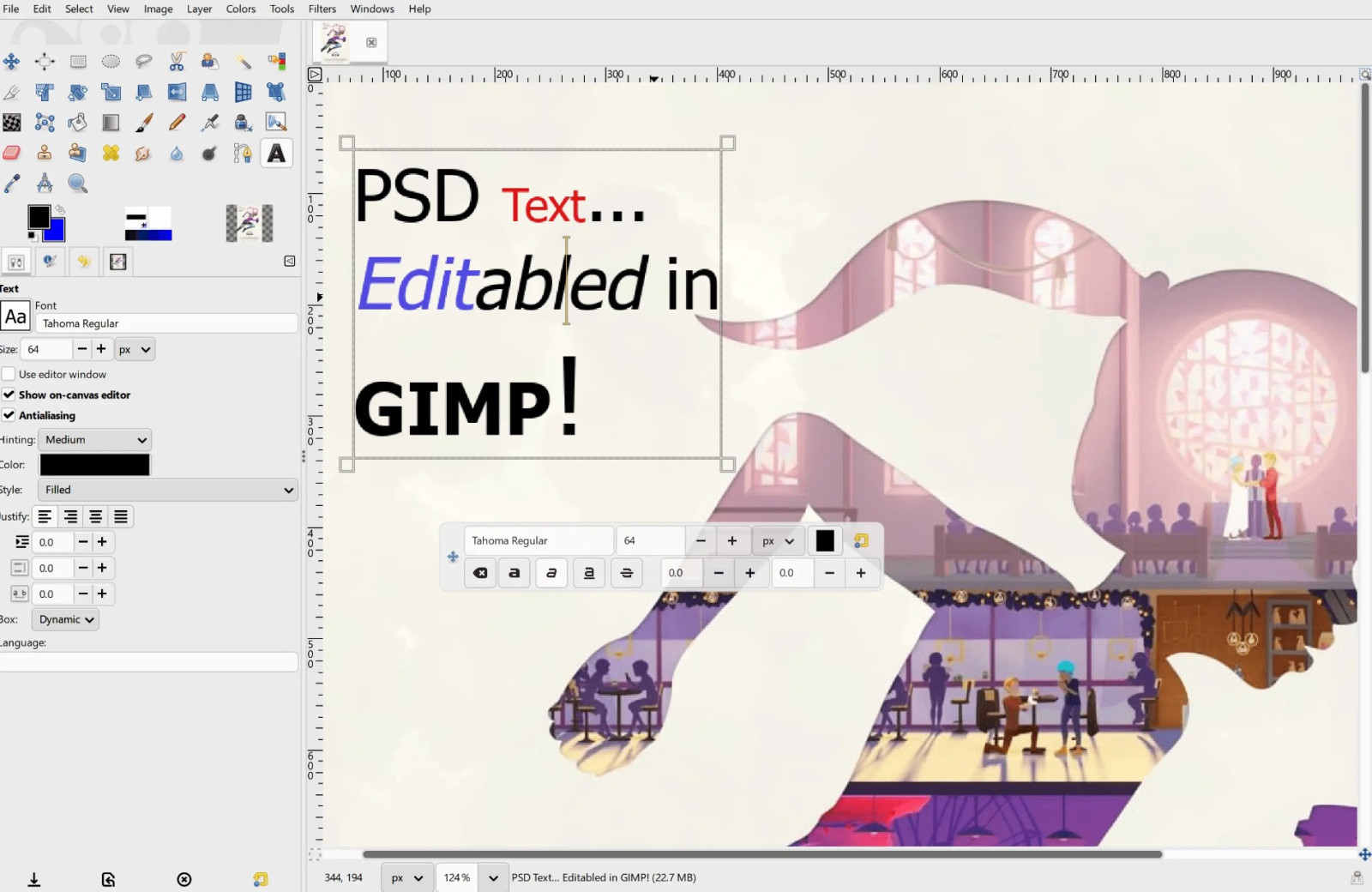Select the Paths tool
The width and height of the screenshot is (1372, 892).
pos(244,154)
